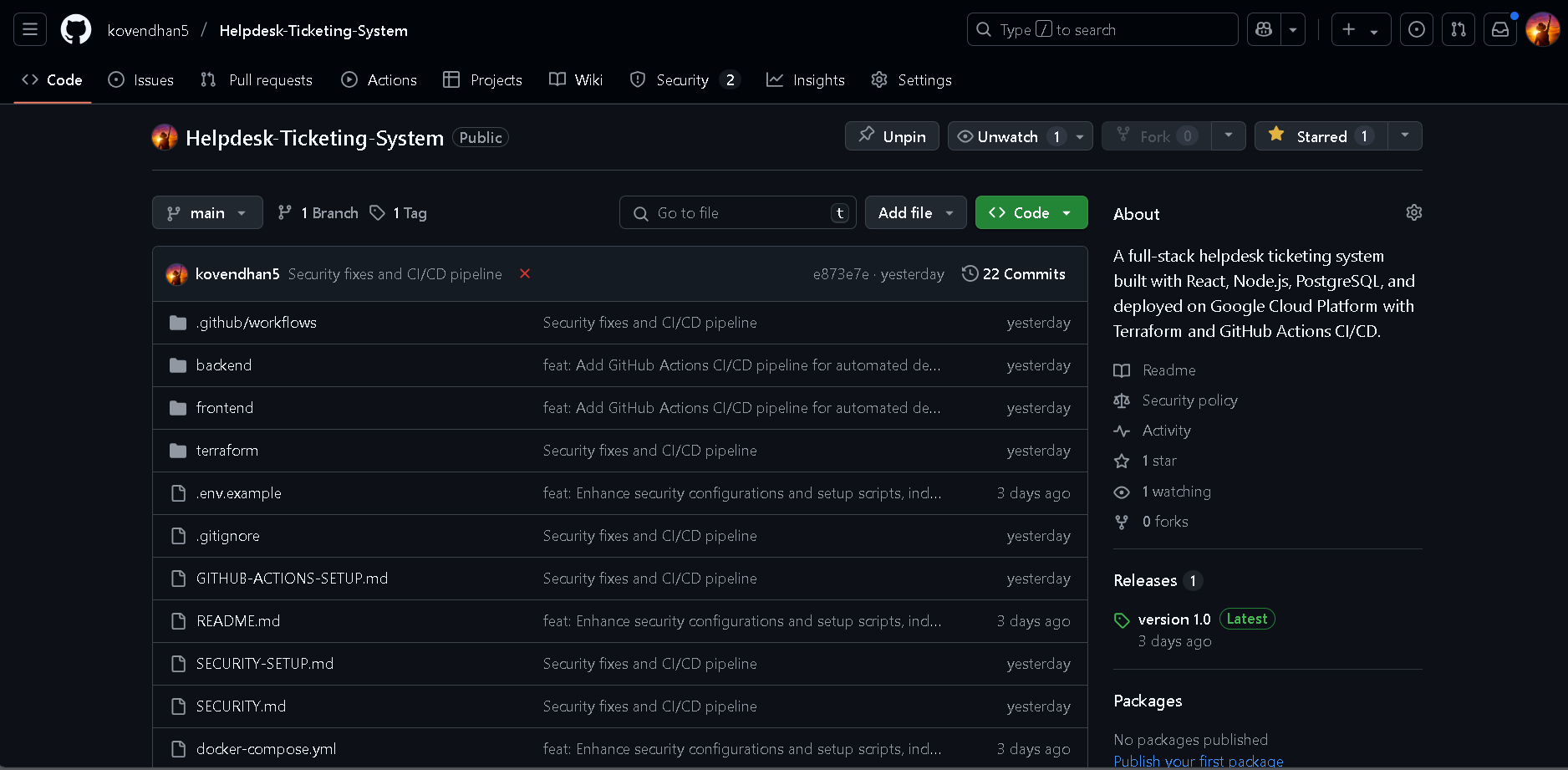
Task: View the 22 Commits history
Action: pos(1014,274)
